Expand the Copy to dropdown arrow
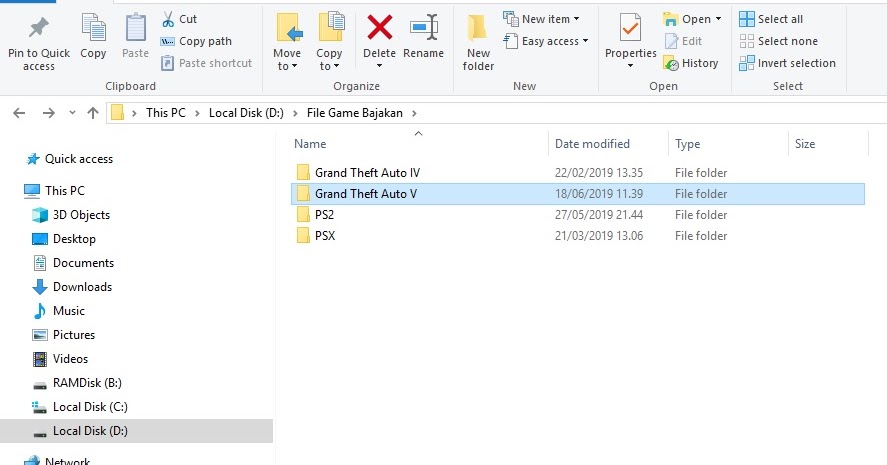The height and width of the screenshot is (465, 887). [337, 67]
